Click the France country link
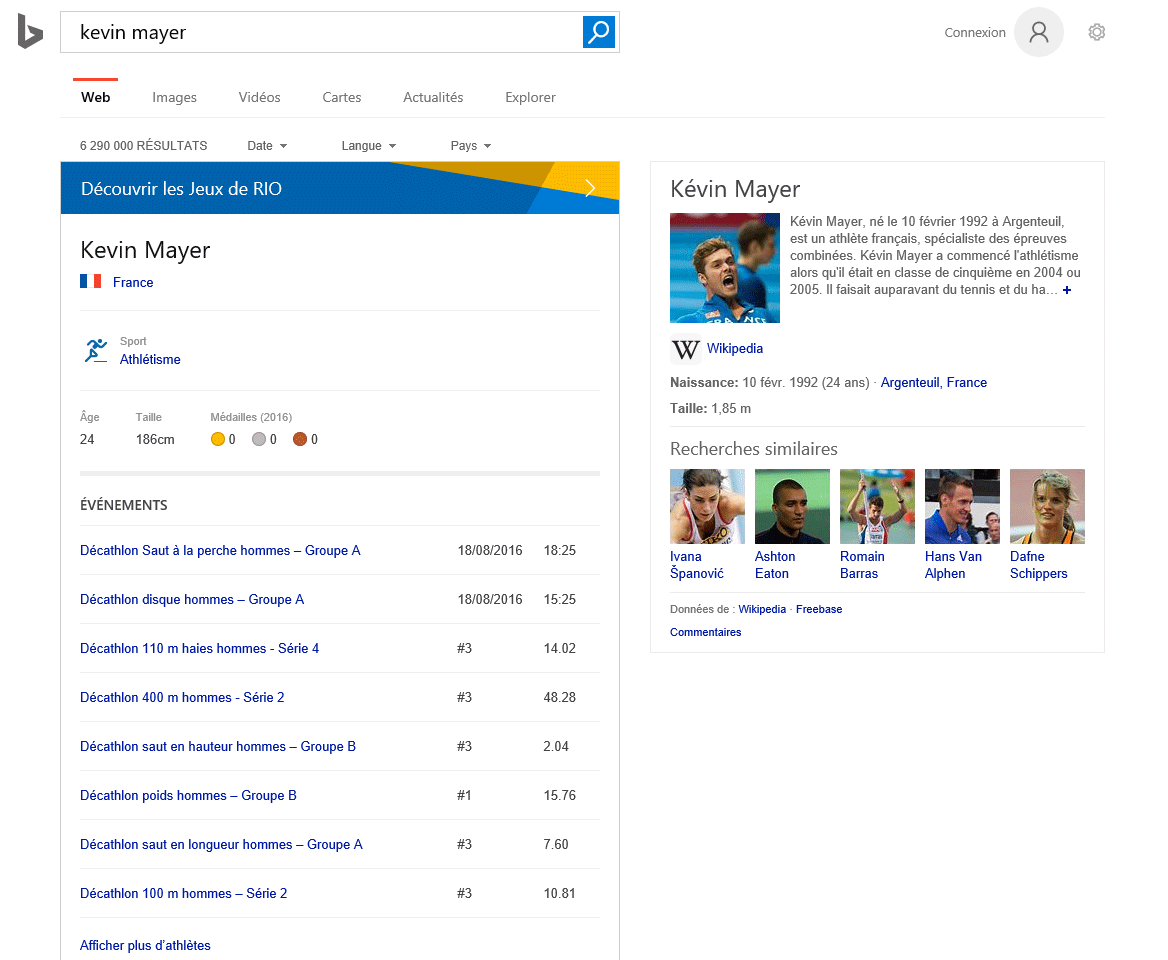The width and height of the screenshot is (1168, 960). click(133, 282)
